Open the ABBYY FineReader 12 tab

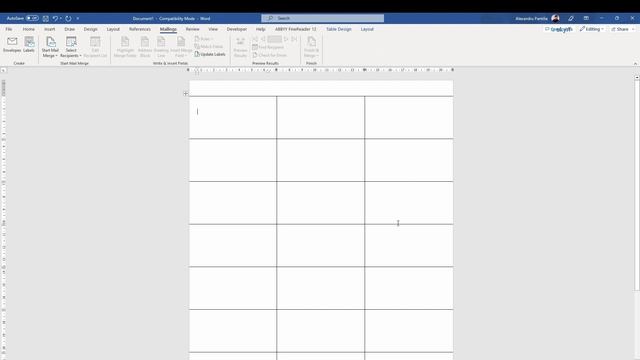(296, 29)
